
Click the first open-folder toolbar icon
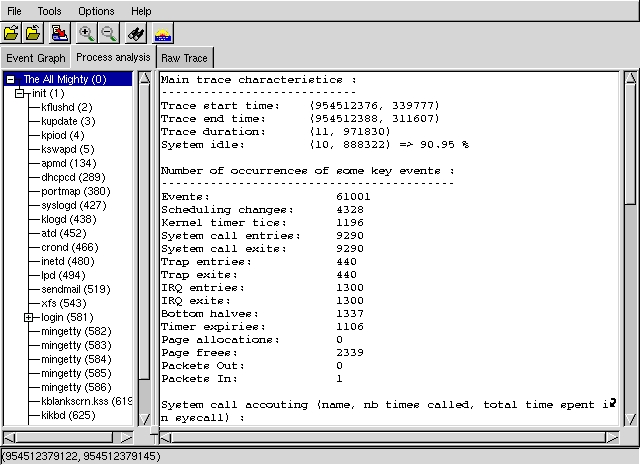[x=12, y=34]
